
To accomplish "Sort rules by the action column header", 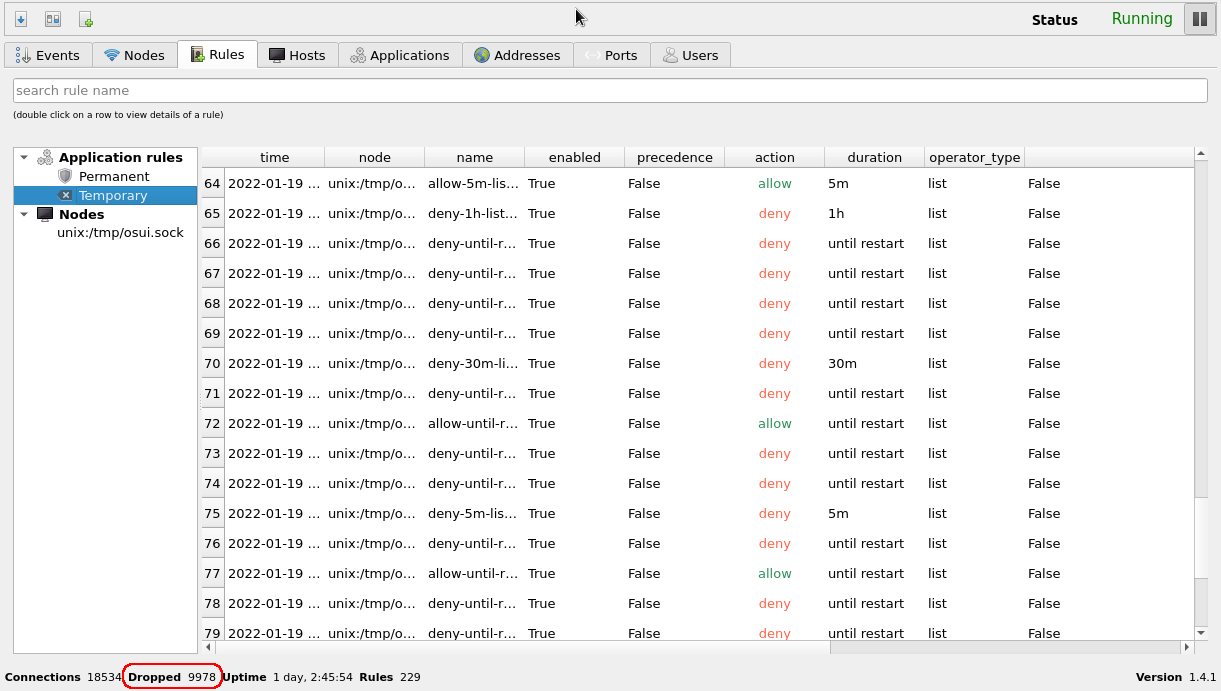I will [775, 157].
